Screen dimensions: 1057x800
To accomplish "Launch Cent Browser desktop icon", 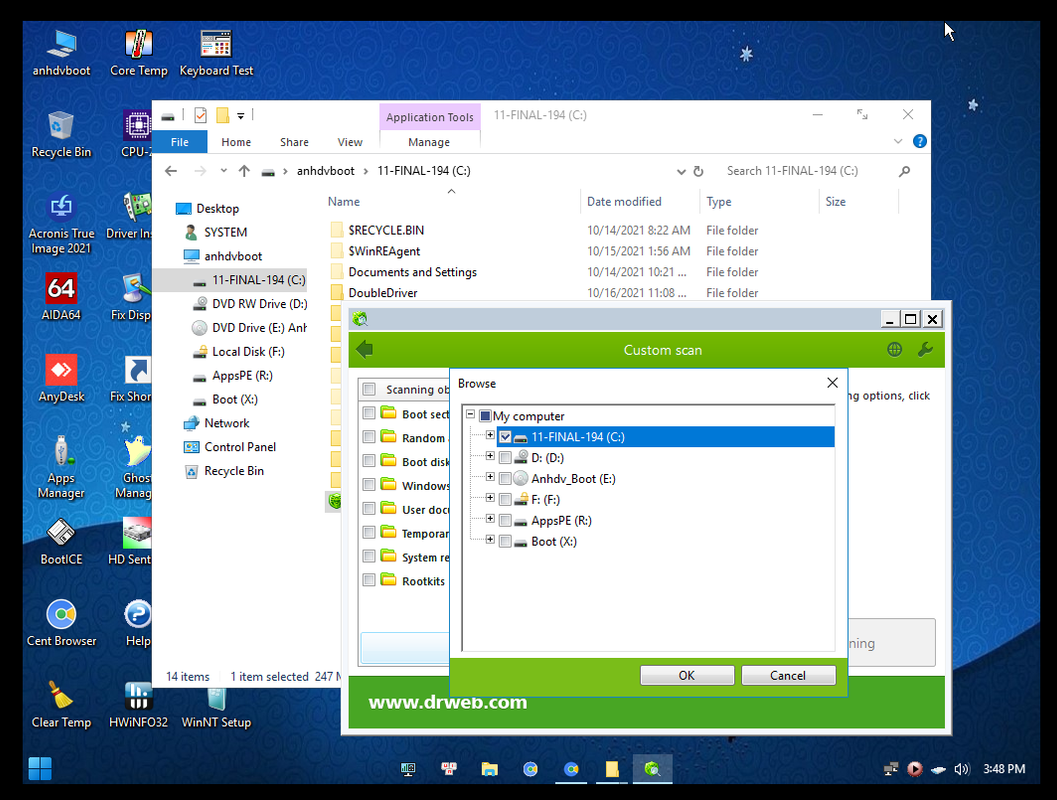I will coord(61,623).
